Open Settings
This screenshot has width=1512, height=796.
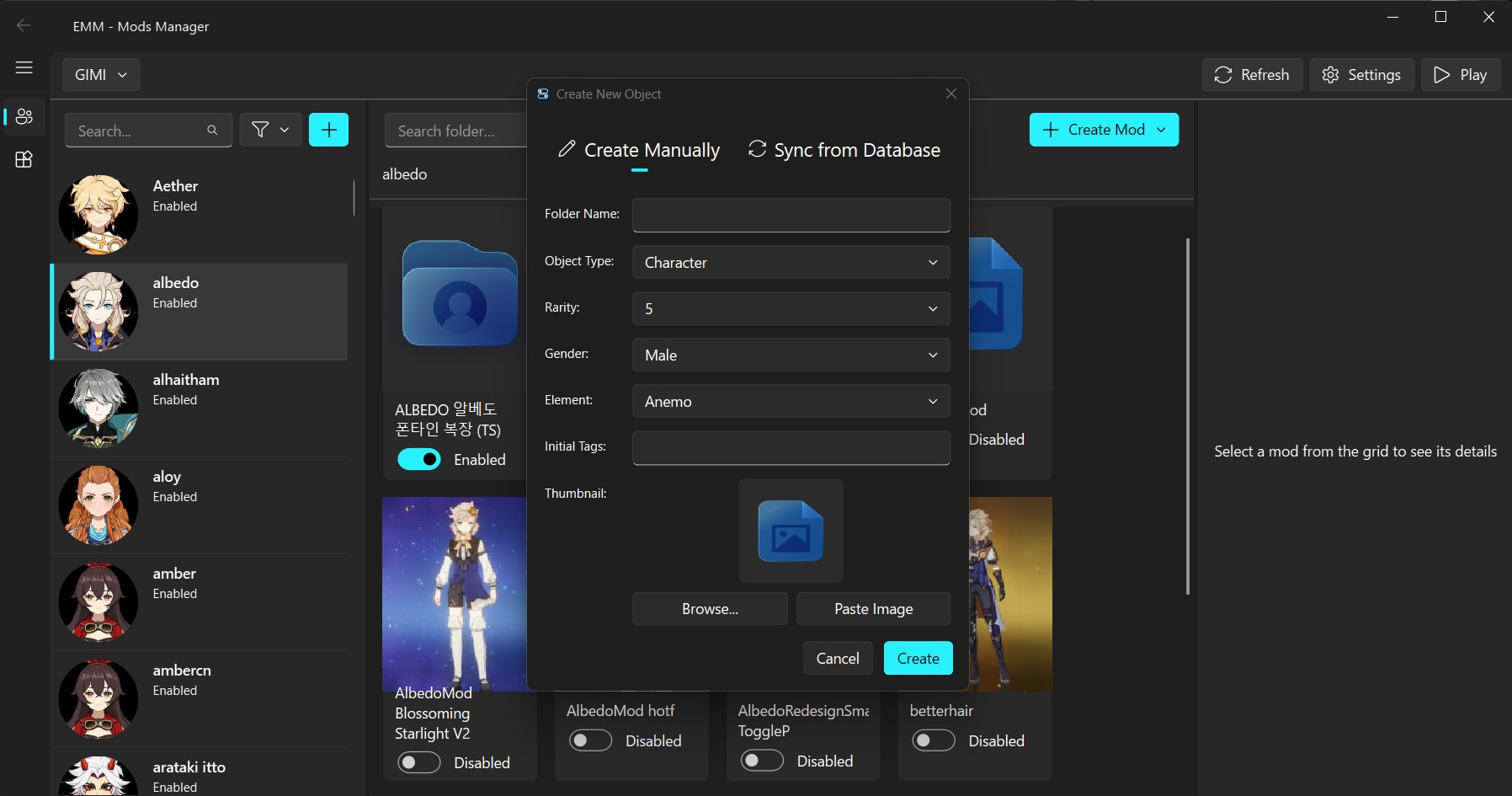coord(1360,74)
